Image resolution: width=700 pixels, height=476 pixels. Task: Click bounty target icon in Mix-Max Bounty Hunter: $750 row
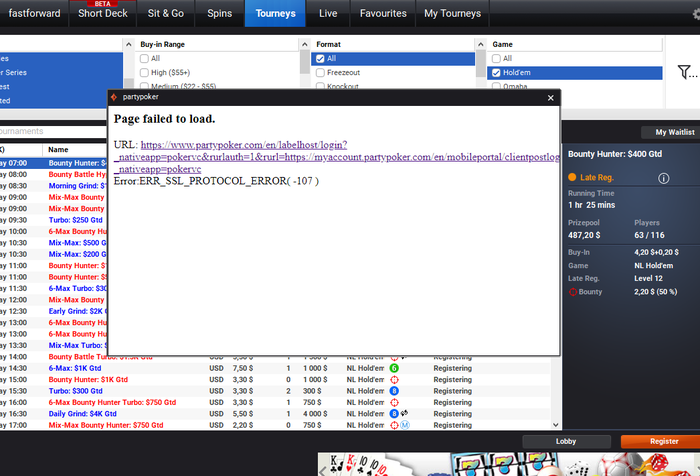(394, 426)
